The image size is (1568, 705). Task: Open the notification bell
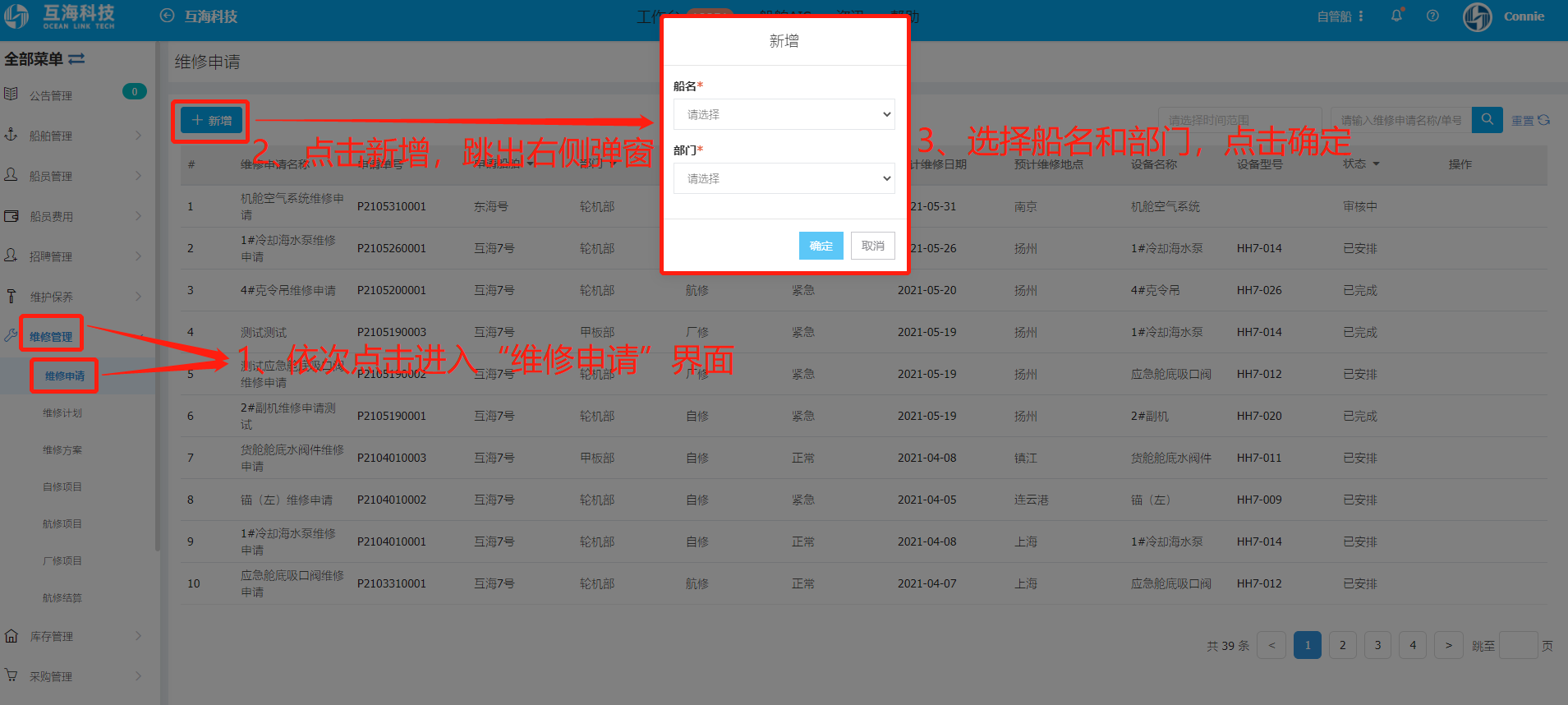coord(1396,16)
